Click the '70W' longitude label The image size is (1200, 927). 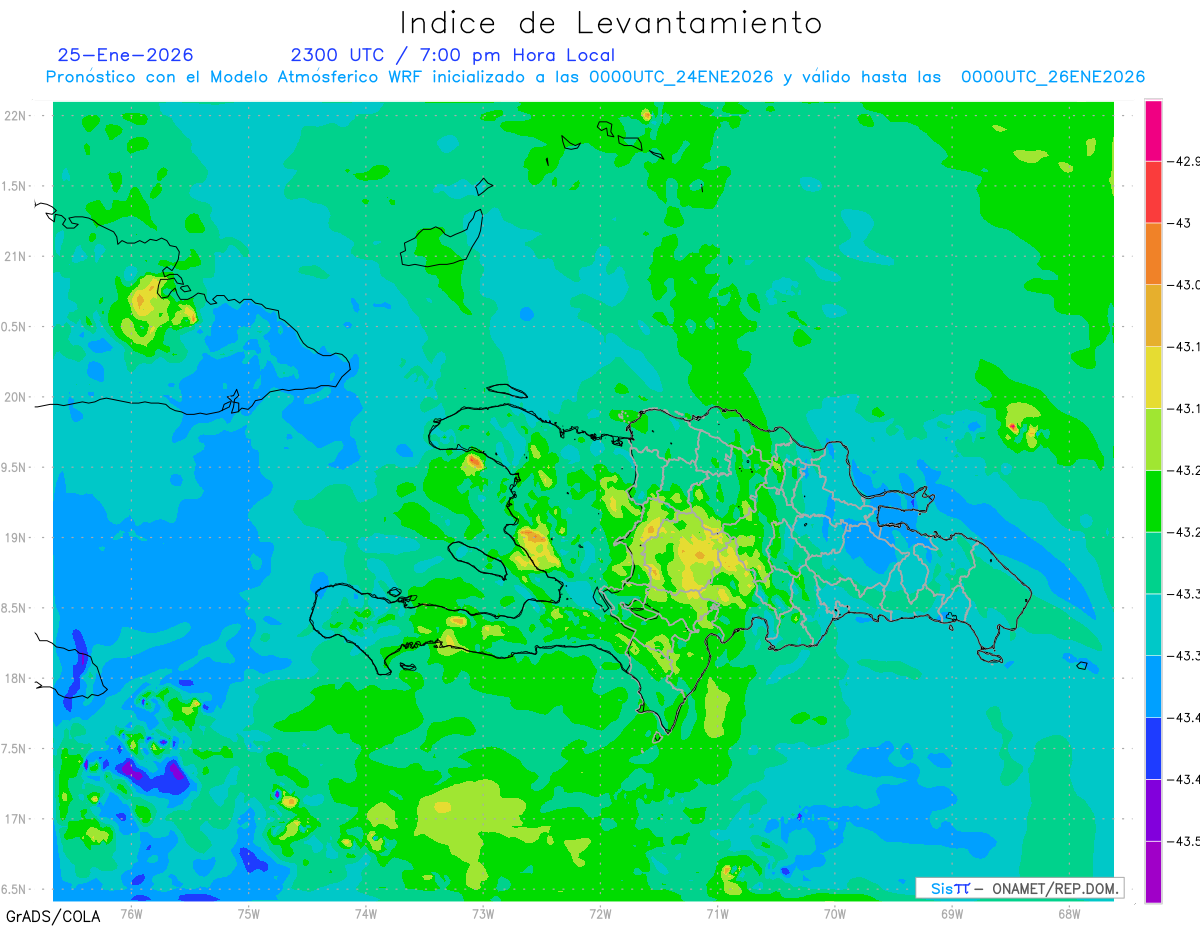coord(834,912)
